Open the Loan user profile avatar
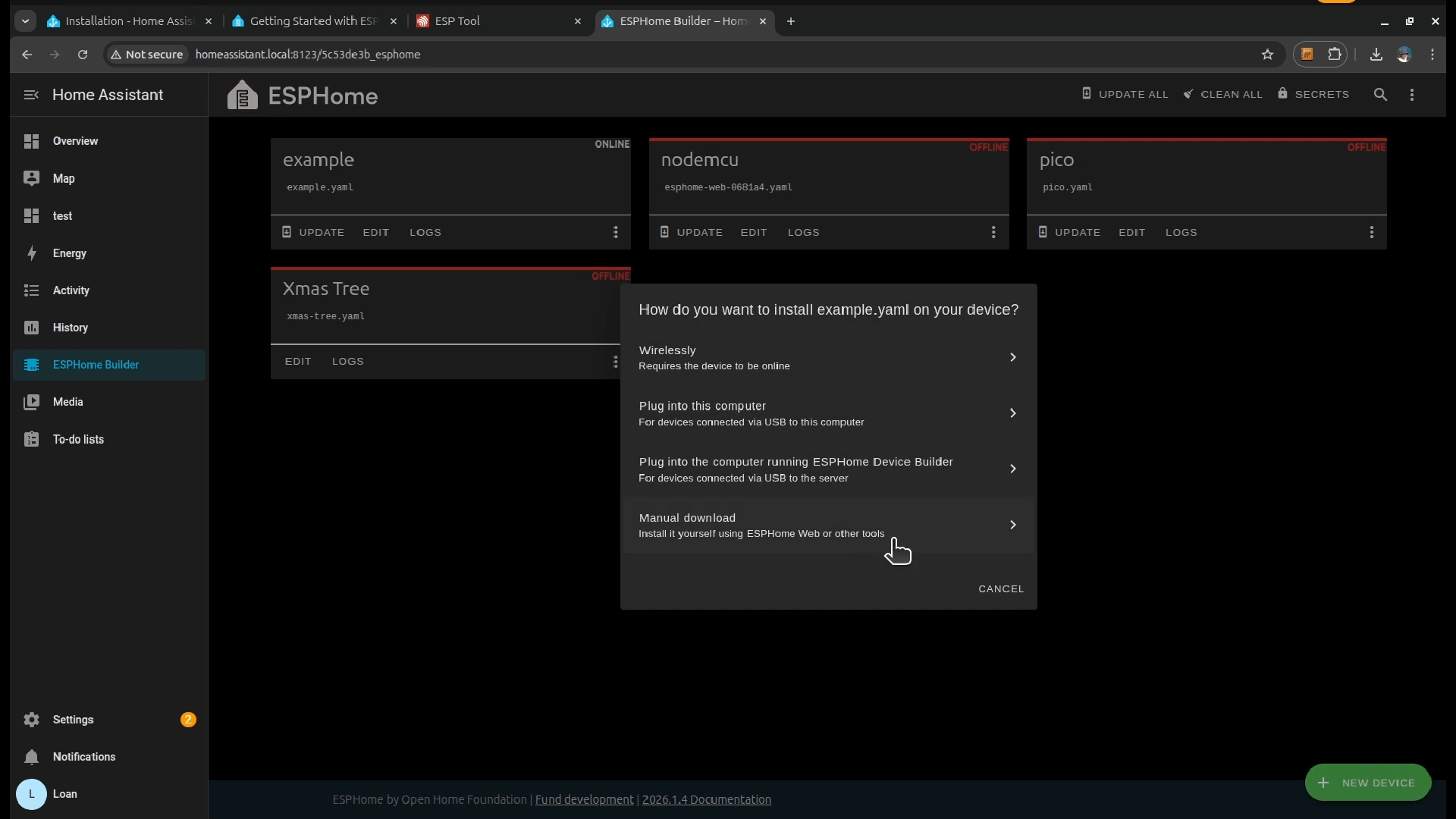The width and height of the screenshot is (1456, 819). [x=31, y=794]
